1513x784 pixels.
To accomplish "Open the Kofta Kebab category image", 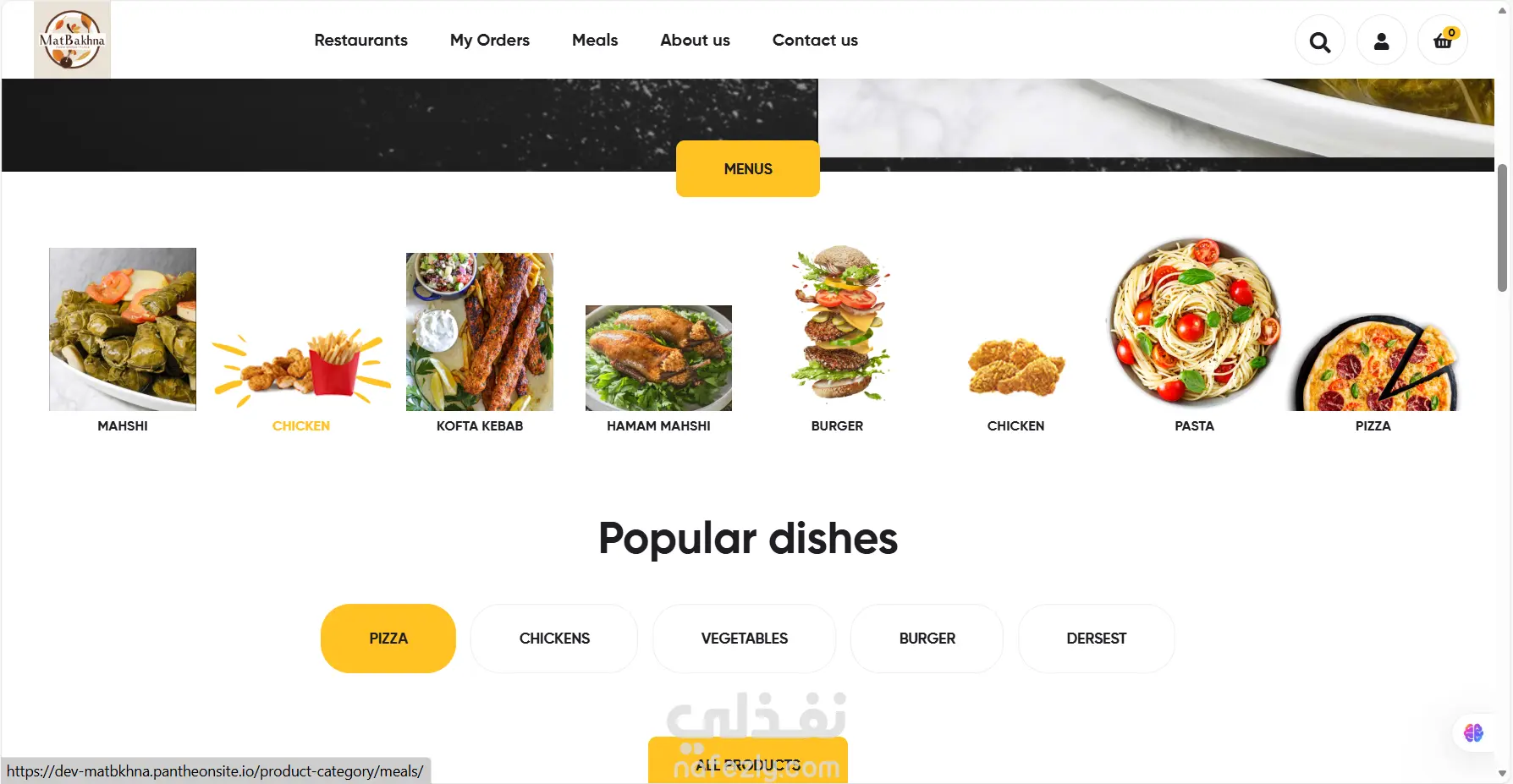I will (x=480, y=332).
